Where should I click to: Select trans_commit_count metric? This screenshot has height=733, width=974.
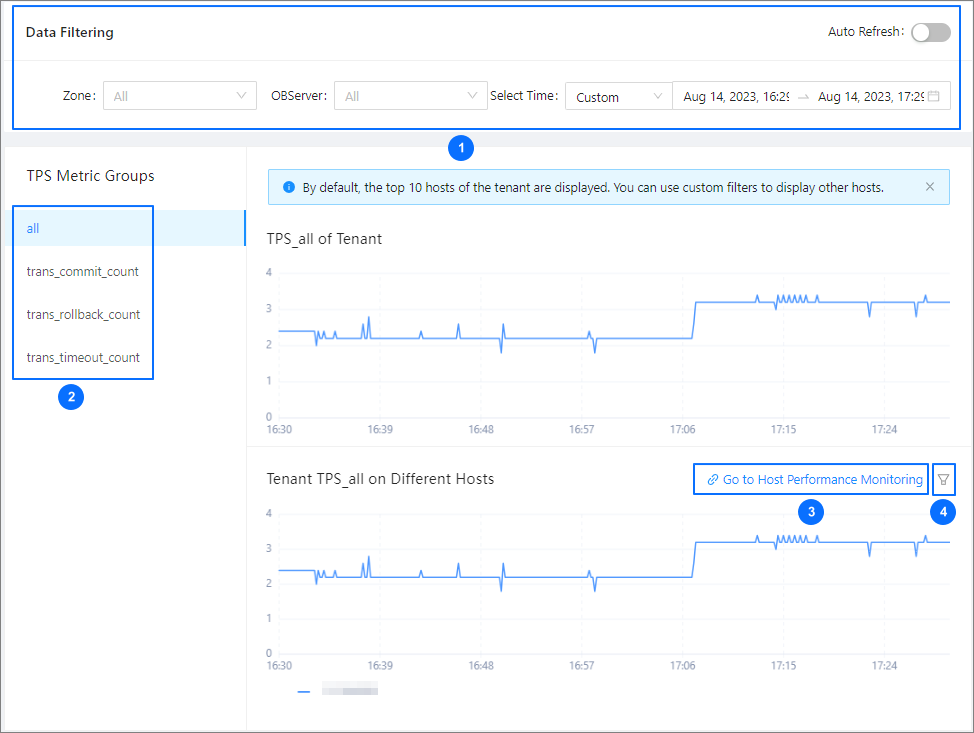[83, 271]
